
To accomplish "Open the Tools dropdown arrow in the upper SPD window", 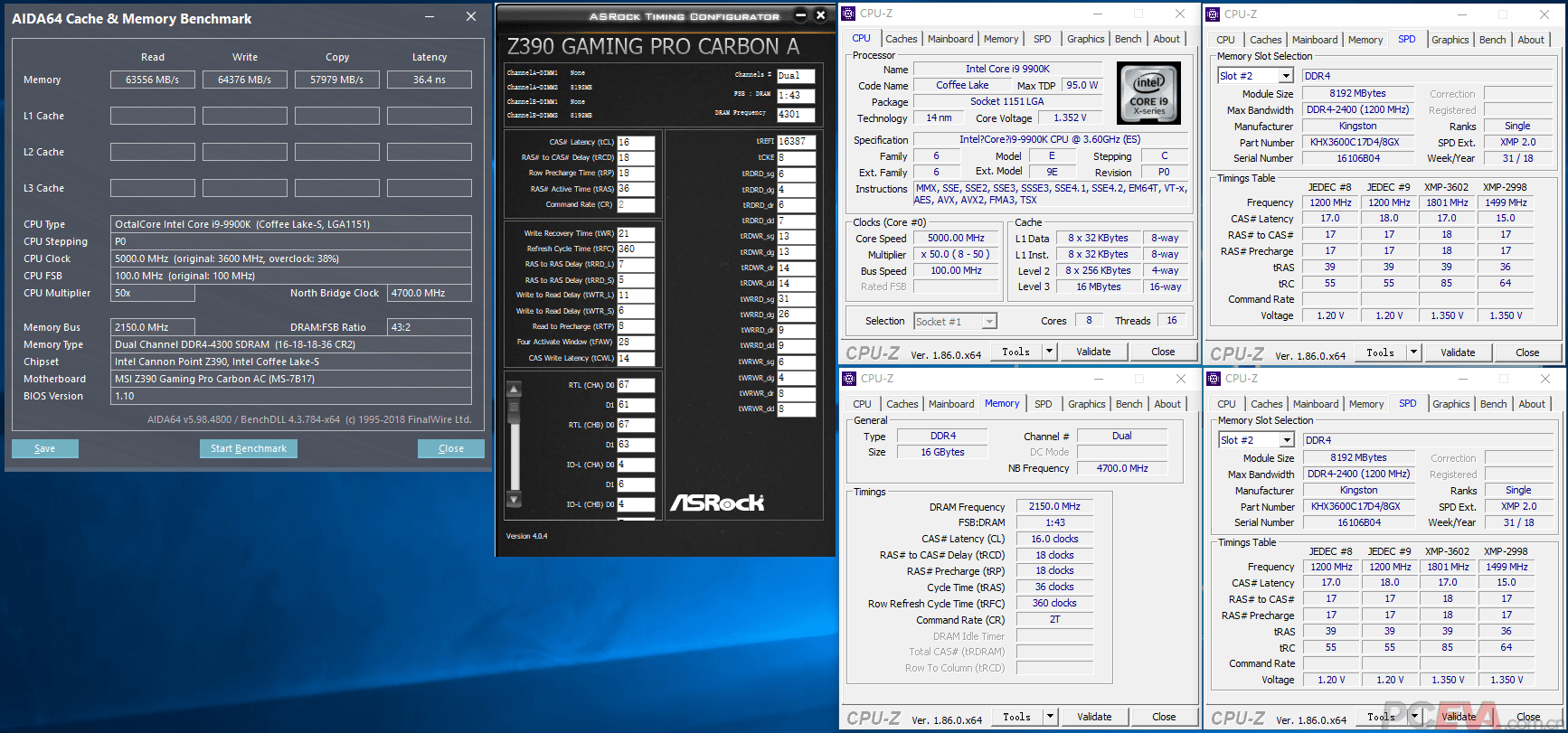I will [1414, 352].
